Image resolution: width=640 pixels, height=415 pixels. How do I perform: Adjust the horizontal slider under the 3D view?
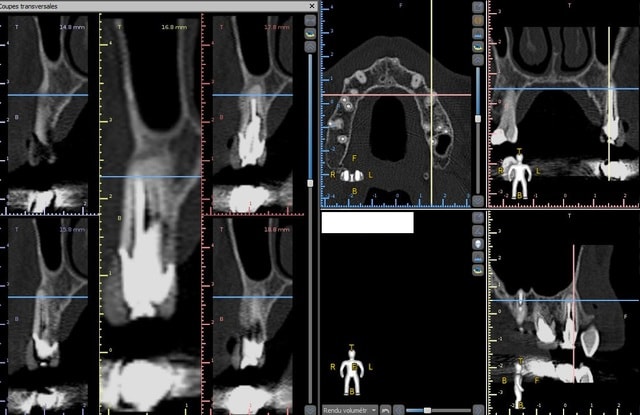coord(427,410)
